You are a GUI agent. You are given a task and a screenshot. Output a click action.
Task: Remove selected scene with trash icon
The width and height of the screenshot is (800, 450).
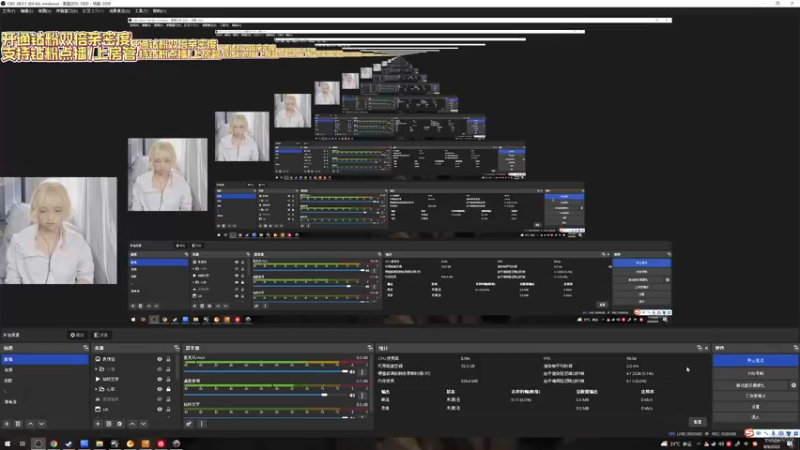tap(18, 424)
